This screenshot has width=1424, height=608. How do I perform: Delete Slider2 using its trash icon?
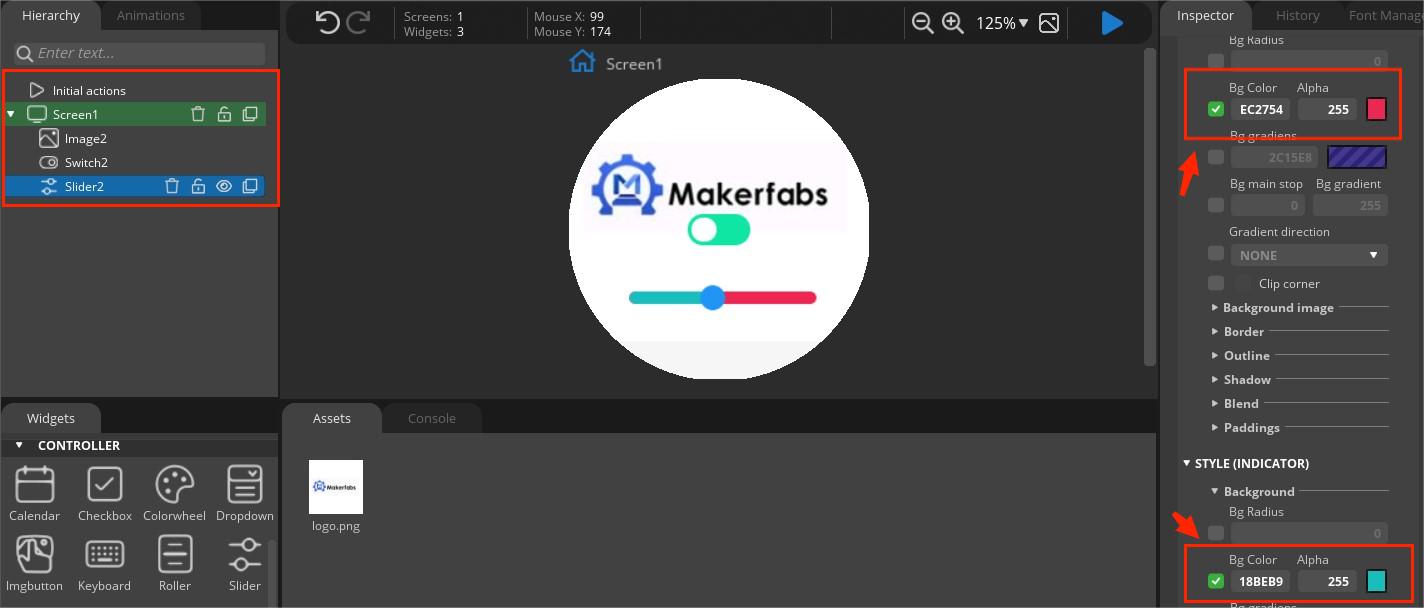(x=172, y=186)
